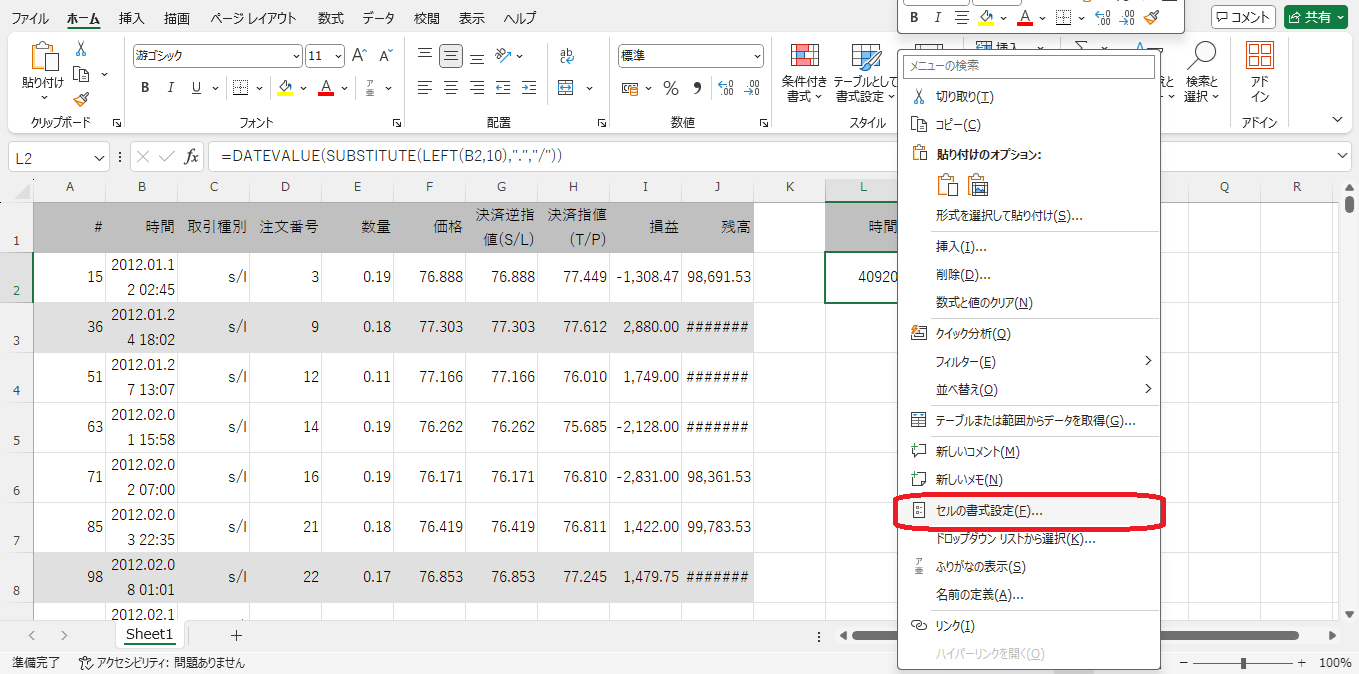This screenshot has width=1359, height=674.
Task: Click the insert function fx icon
Action: click(x=191, y=157)
